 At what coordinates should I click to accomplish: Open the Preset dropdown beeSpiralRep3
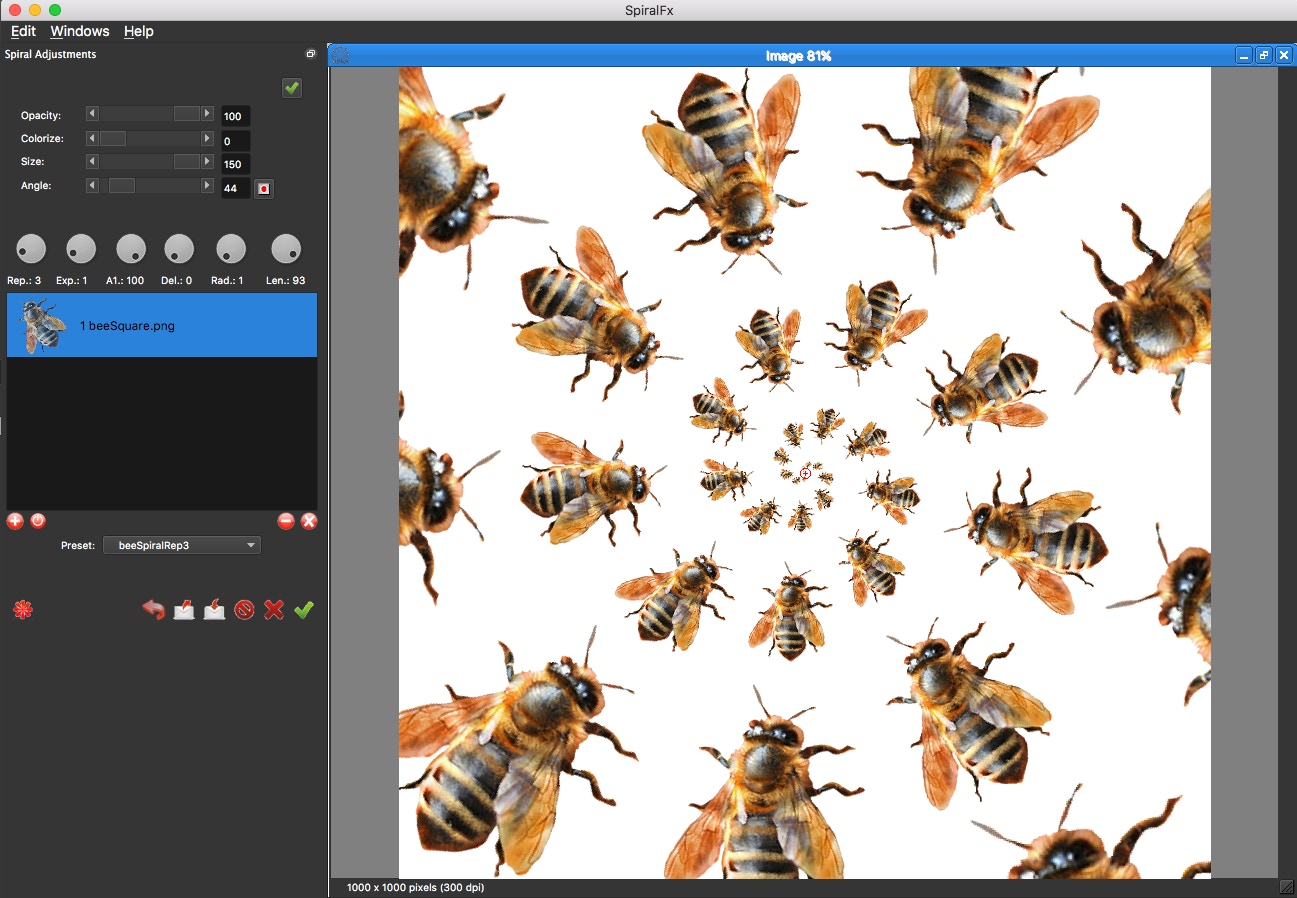(x=182, y=545)
